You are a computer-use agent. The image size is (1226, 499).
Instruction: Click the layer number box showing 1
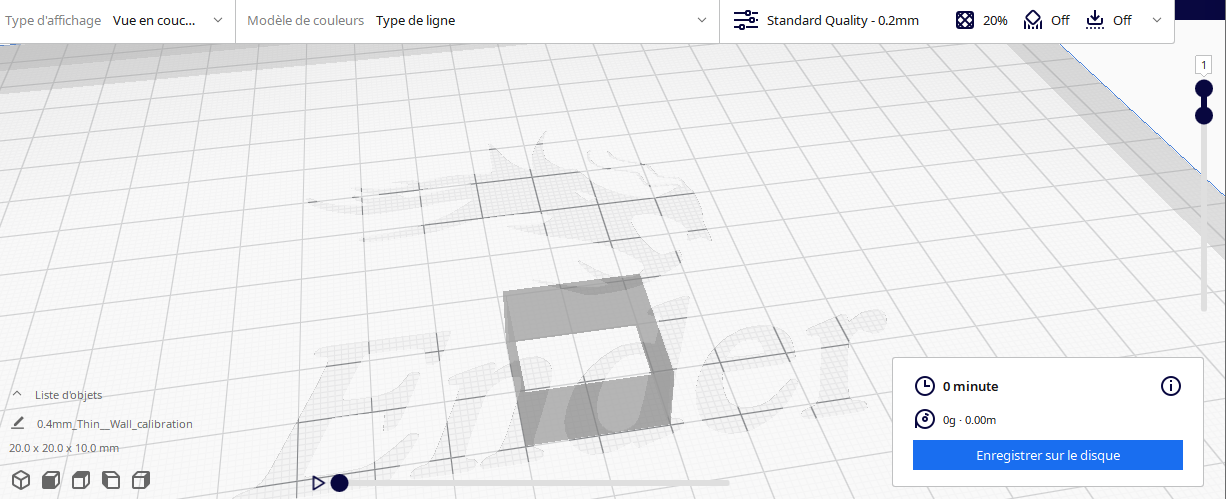coord(1204,65)
